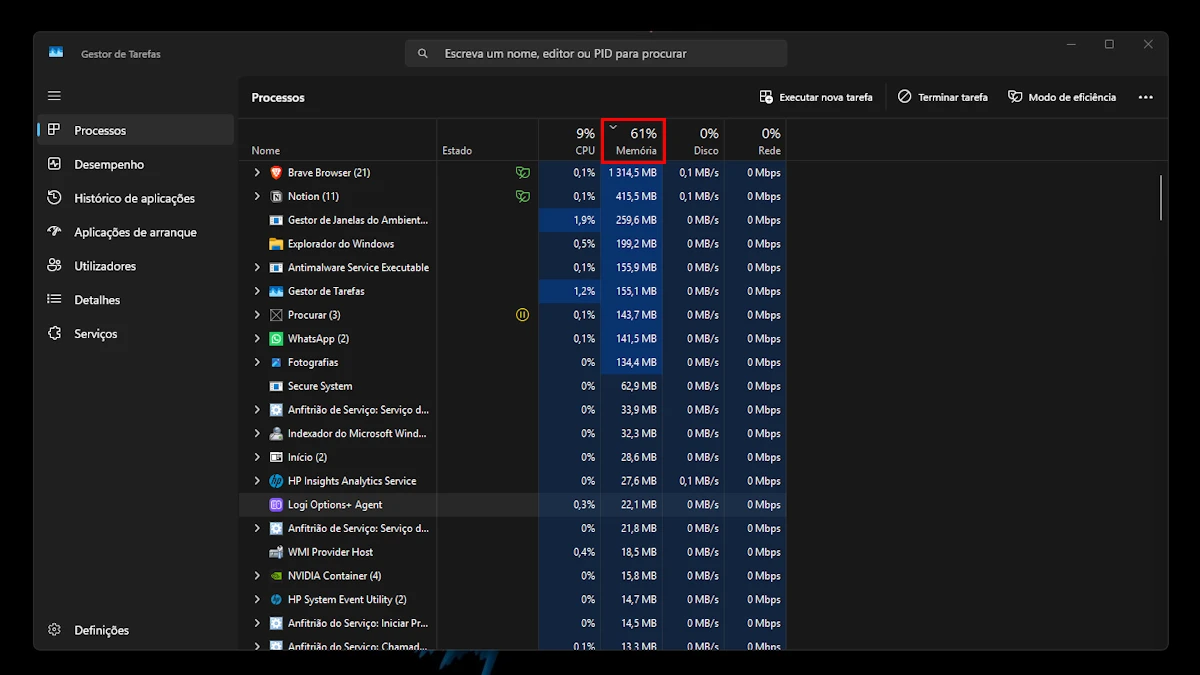Click the Brave Browser process icon
Viewport: 1200px width, 675px height.
[276, 173]
